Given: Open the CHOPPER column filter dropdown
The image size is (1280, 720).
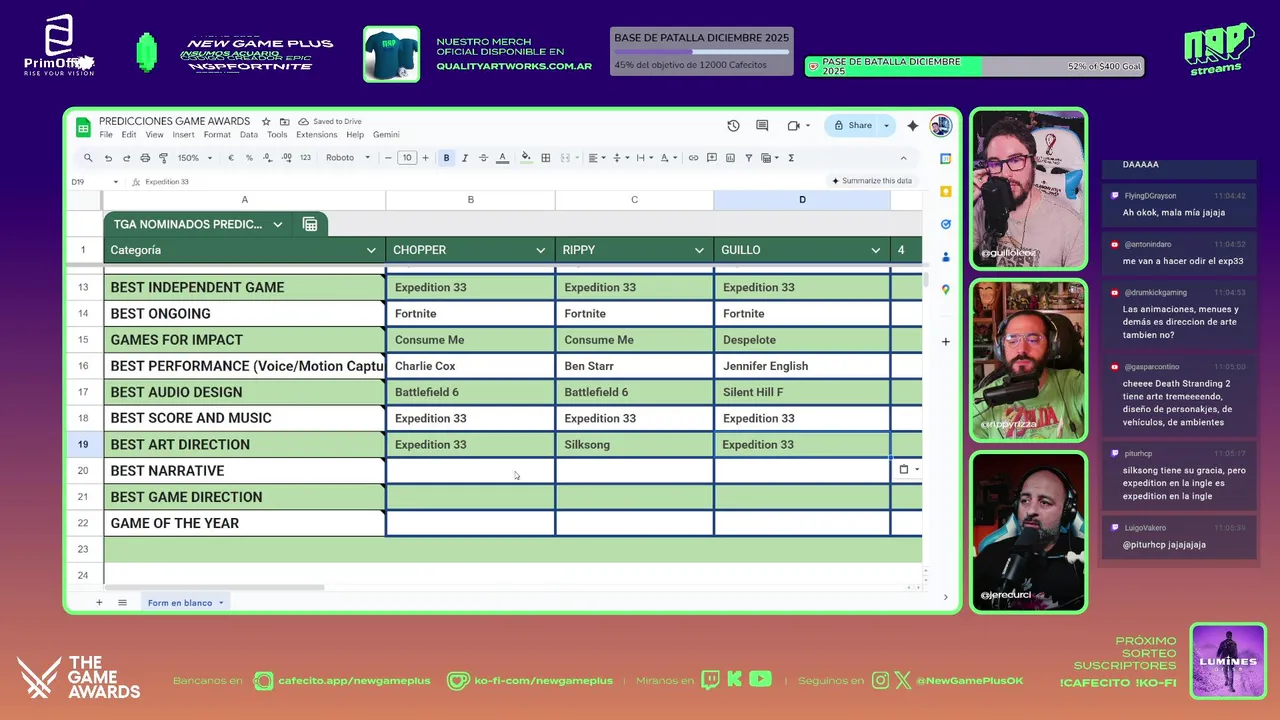Looking at the screenshot, I should point(541,250).
